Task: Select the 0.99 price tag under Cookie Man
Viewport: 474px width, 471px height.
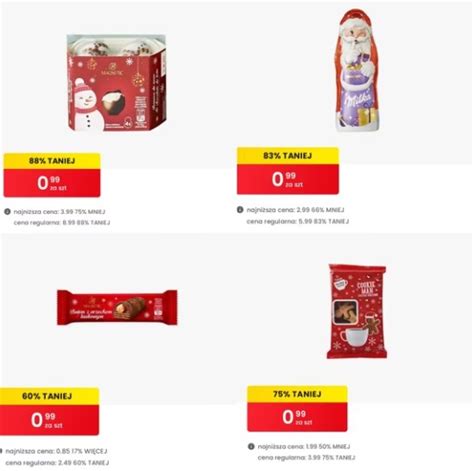Action: (x=297, y=417)
